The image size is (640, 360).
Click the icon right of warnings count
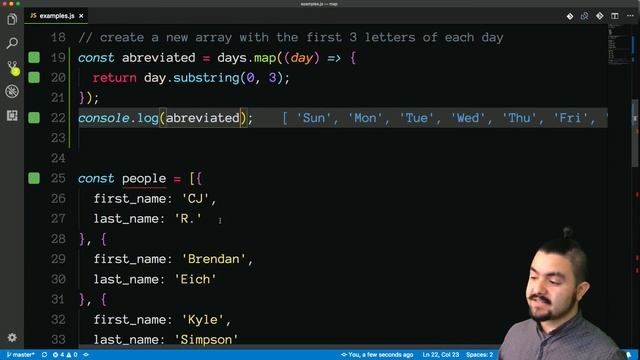click(86, 355)
